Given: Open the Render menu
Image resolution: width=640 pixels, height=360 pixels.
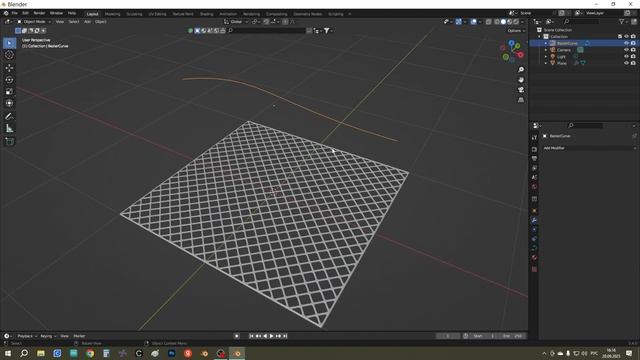Looking at the screenshot, I should tap(39, 13).
